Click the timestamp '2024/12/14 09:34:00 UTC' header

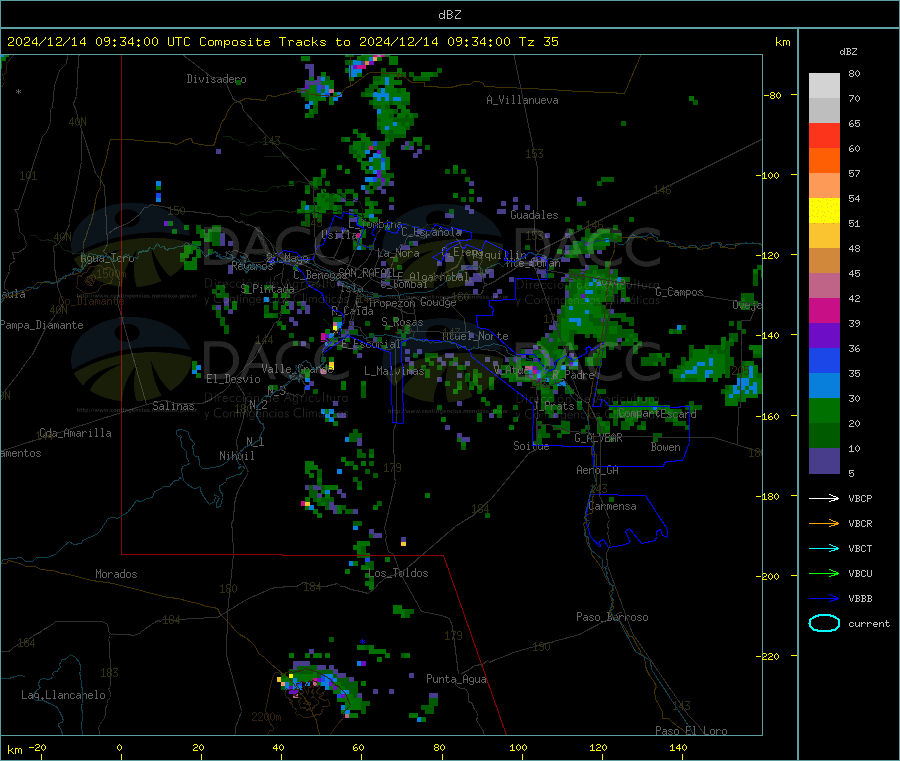[x=99, y=42]
